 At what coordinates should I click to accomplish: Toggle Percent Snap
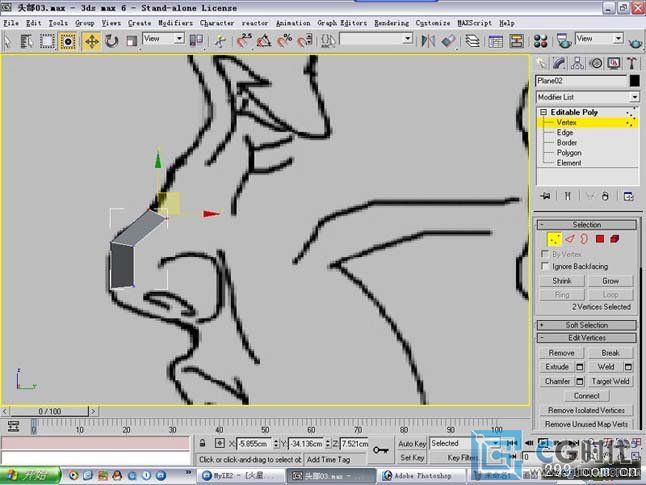pos(284,41)
